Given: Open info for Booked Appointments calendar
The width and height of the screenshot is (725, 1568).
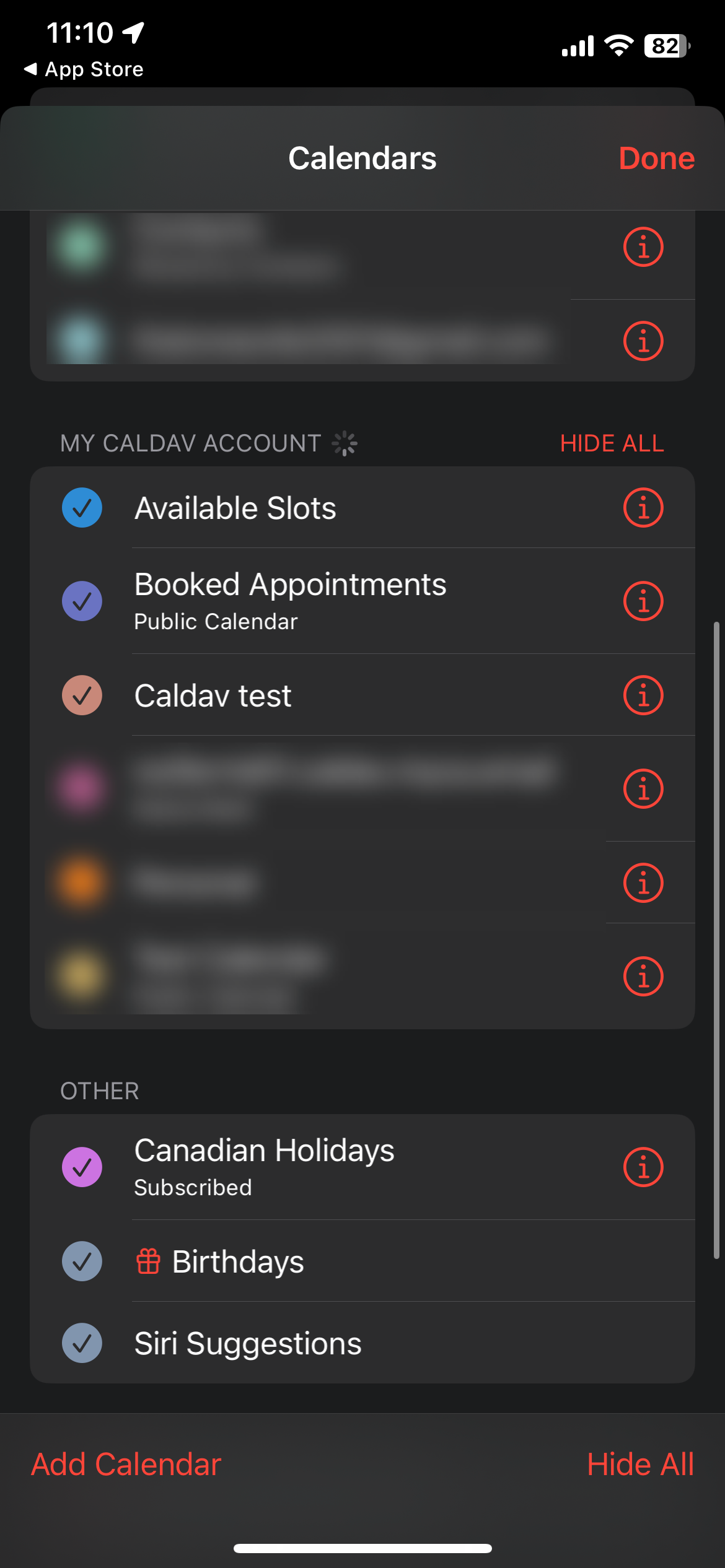Looking at the screenshot, I should [x=643, y=601].
